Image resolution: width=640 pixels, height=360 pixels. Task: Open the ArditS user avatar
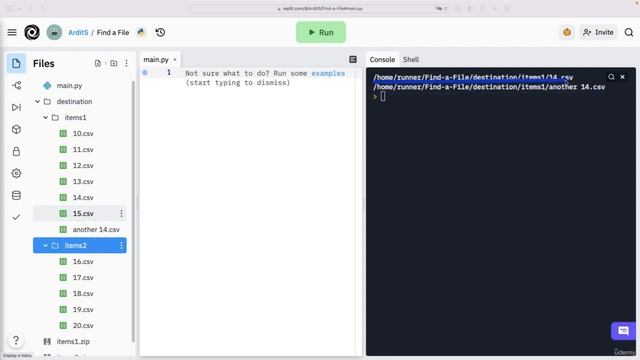coord(54,32)
